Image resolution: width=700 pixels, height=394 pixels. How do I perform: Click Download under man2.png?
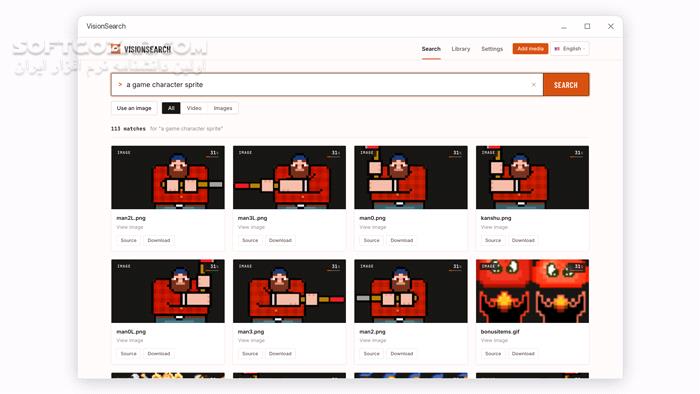(x=402, y=353)
